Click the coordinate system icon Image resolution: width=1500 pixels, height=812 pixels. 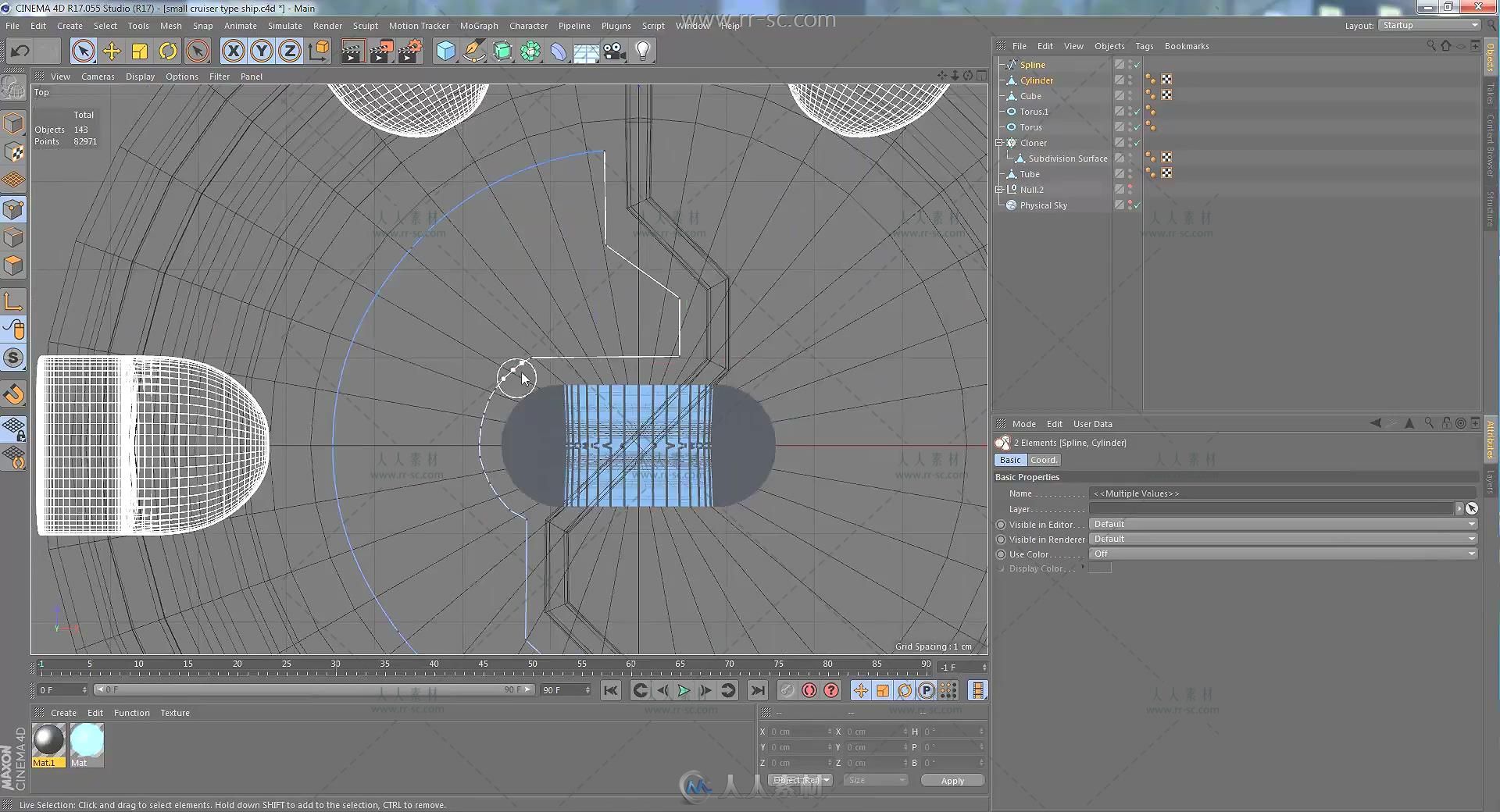click(x=319, y=52)
